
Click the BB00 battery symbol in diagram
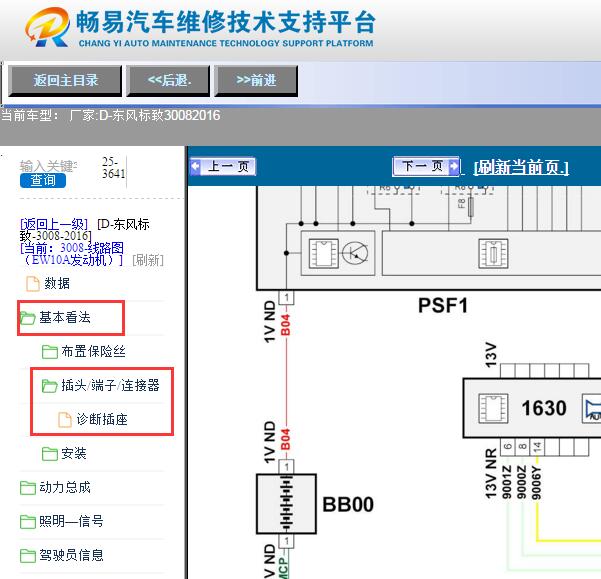286,504
